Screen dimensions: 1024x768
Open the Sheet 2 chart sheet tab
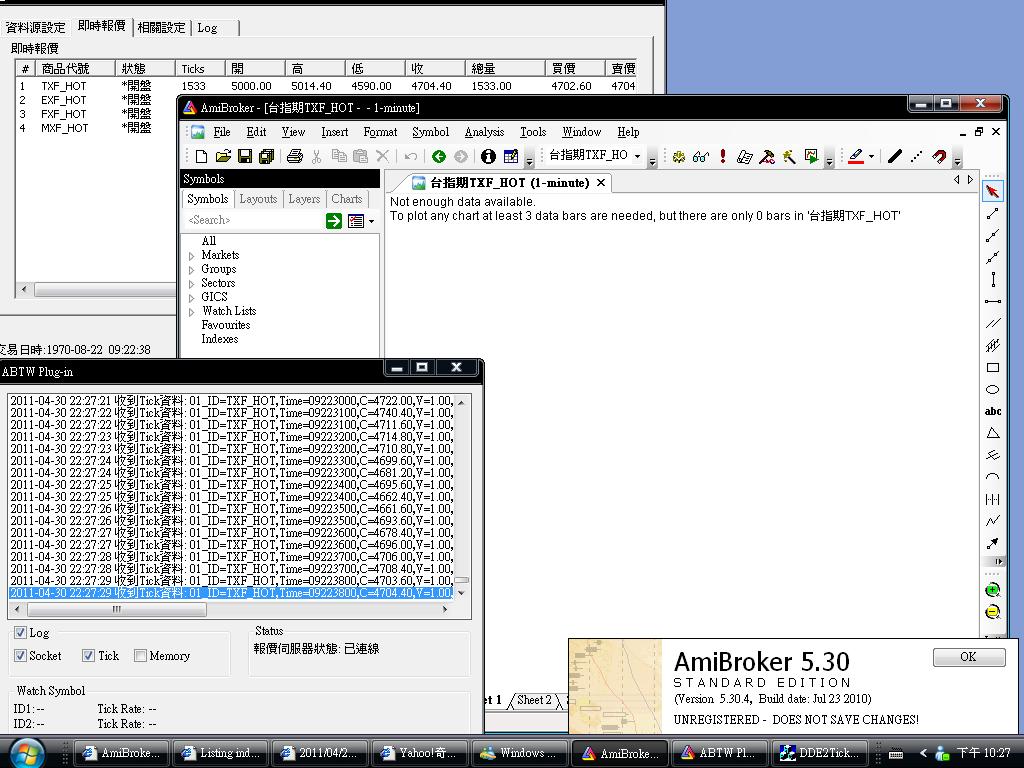pyautogui.click(x=534, y=701)
